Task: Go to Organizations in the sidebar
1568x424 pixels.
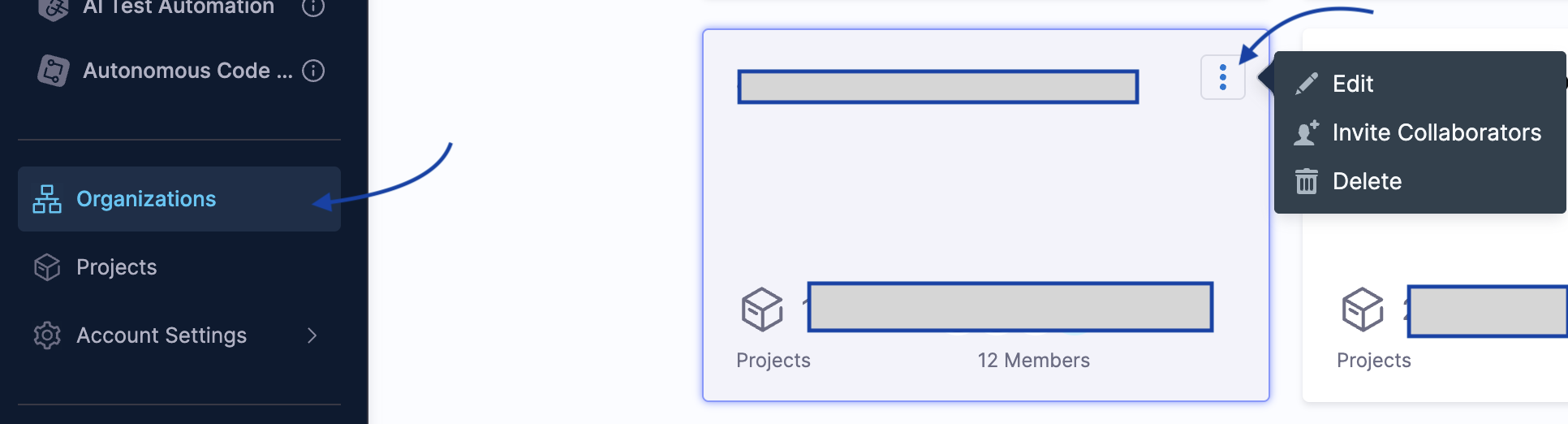Action: tap(146, 199)
